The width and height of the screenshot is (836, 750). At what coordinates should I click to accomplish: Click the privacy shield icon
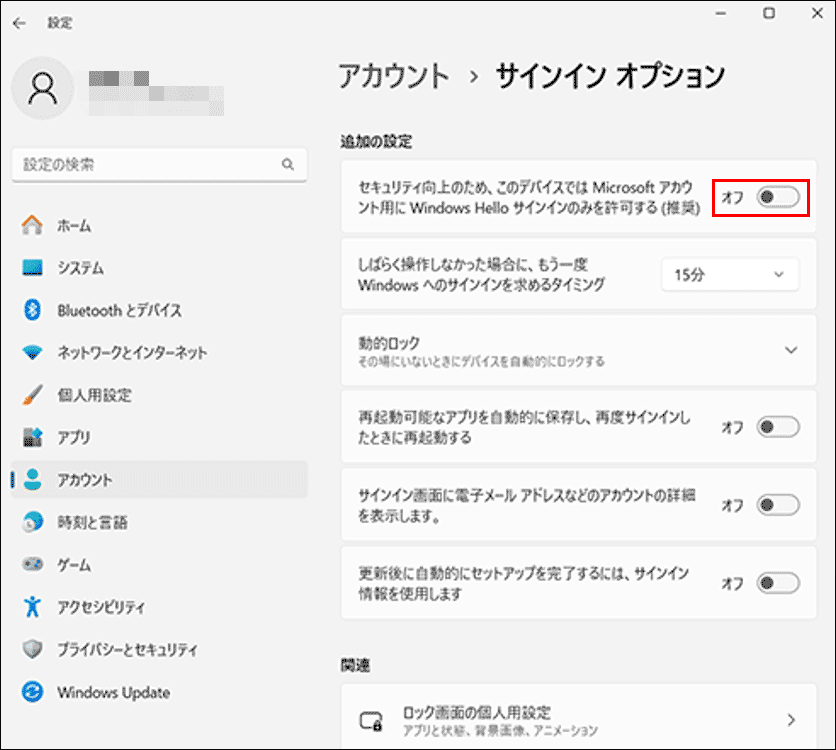[33, 649]
